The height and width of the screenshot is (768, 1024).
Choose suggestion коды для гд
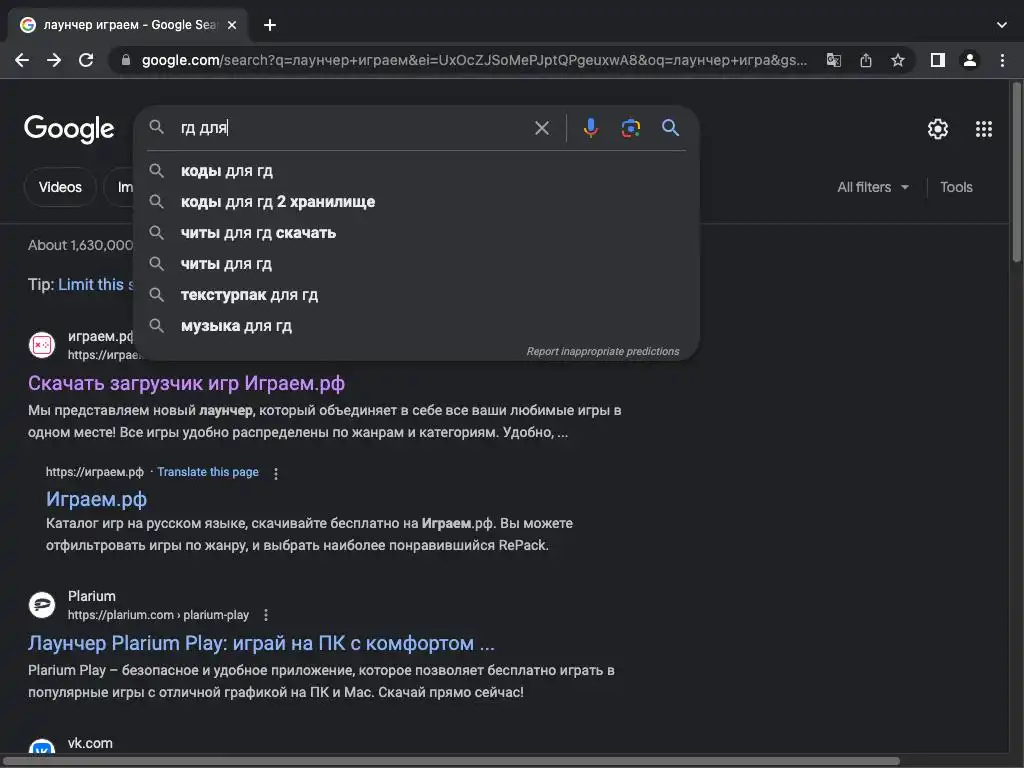point(416,171)
